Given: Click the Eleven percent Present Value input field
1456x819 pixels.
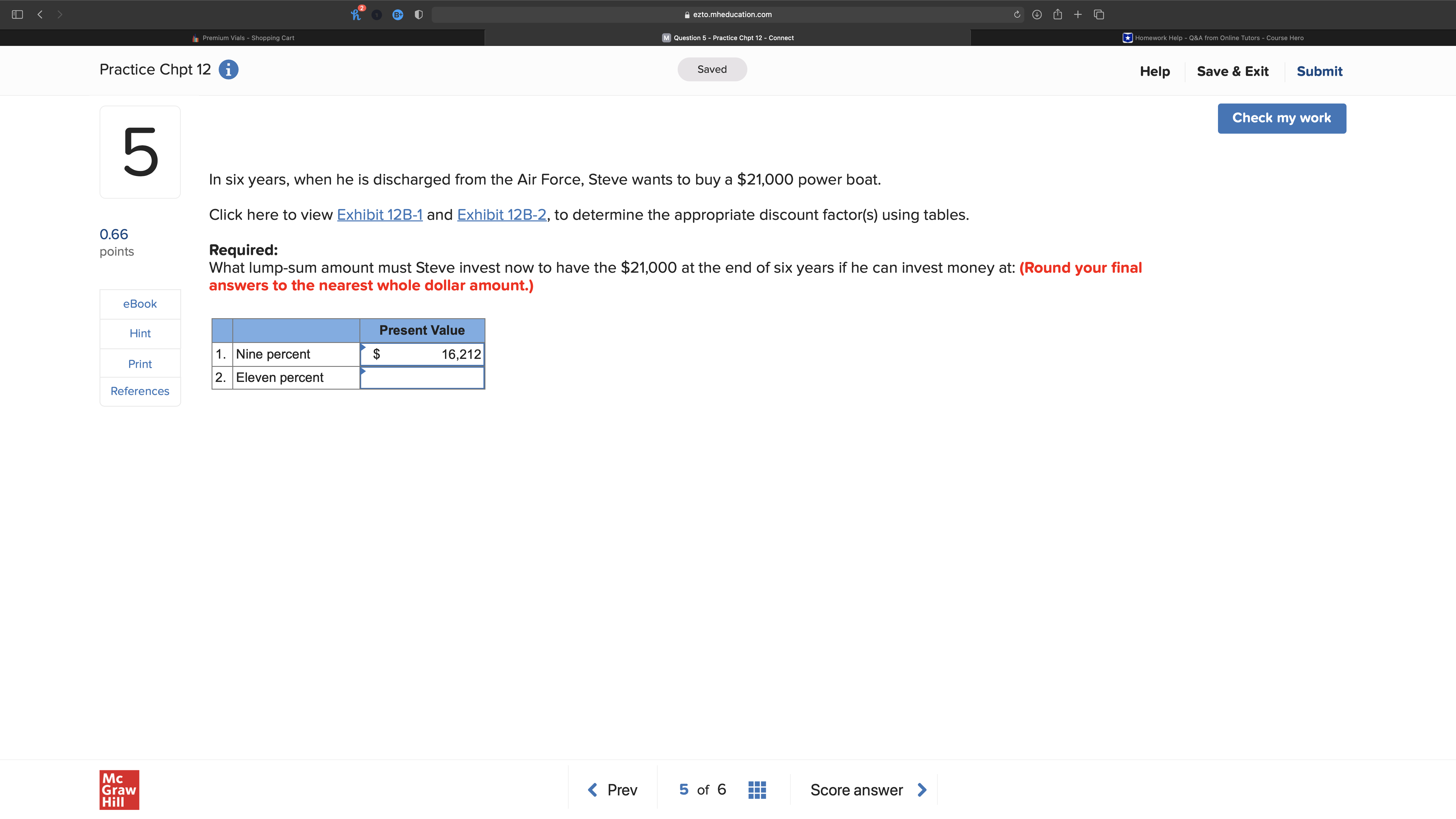Looking at the screenshot, I should [x=422, y=378].
